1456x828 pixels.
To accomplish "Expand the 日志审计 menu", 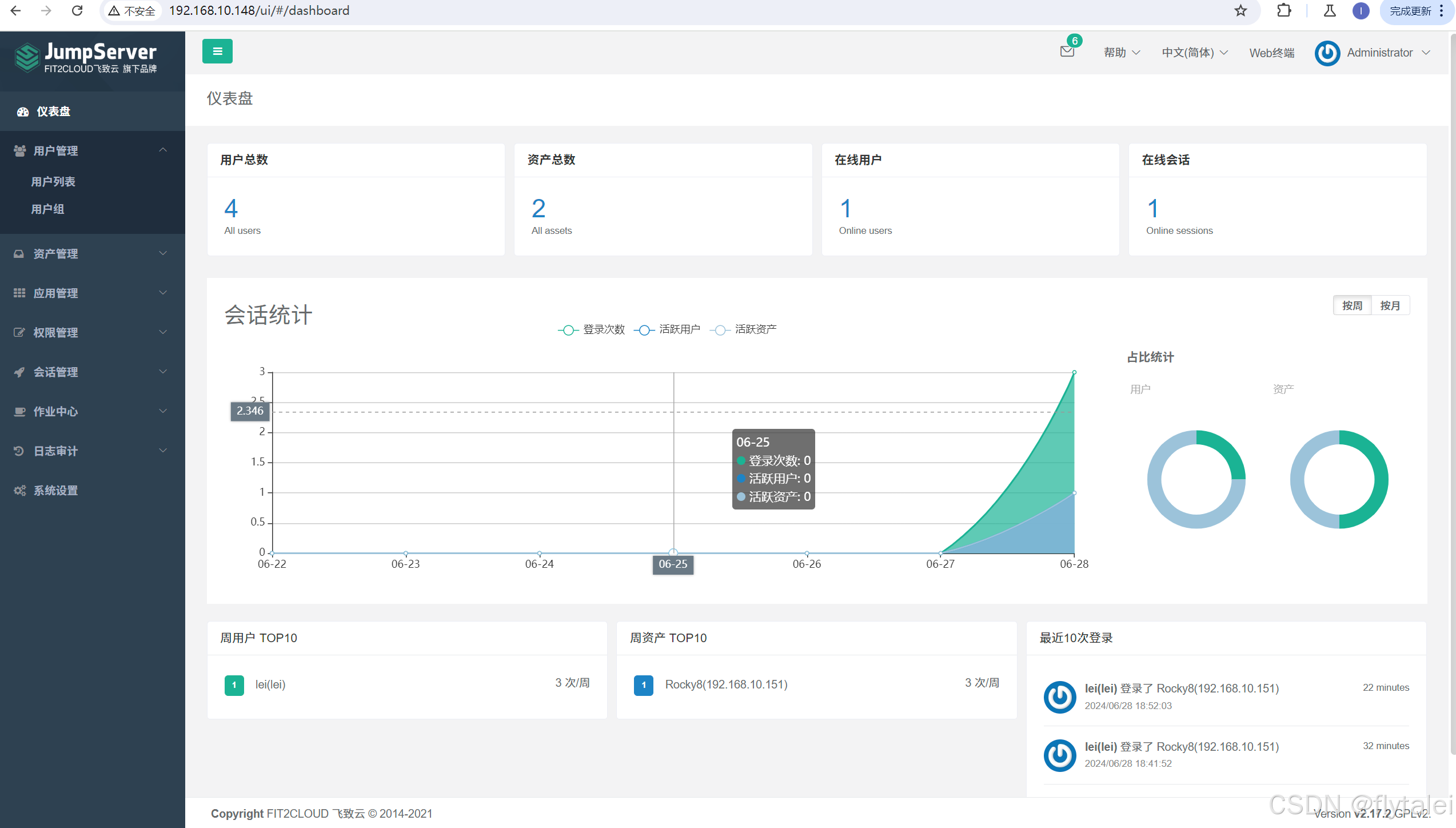I will tap(93, 451).
